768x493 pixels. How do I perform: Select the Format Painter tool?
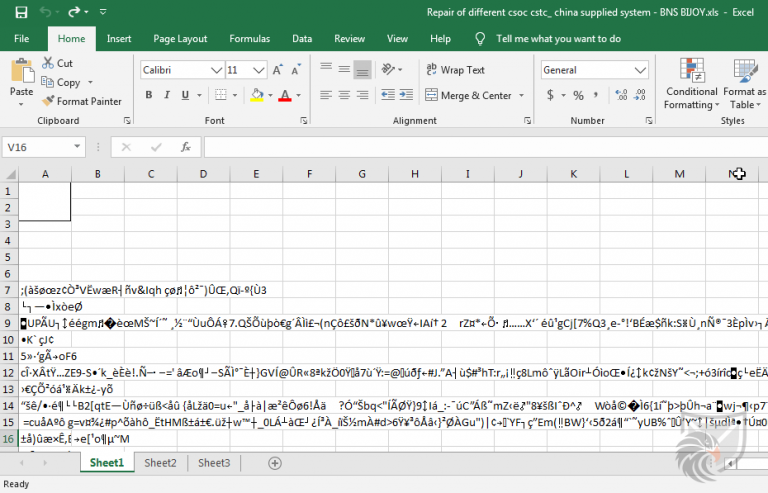click(82, 101)
